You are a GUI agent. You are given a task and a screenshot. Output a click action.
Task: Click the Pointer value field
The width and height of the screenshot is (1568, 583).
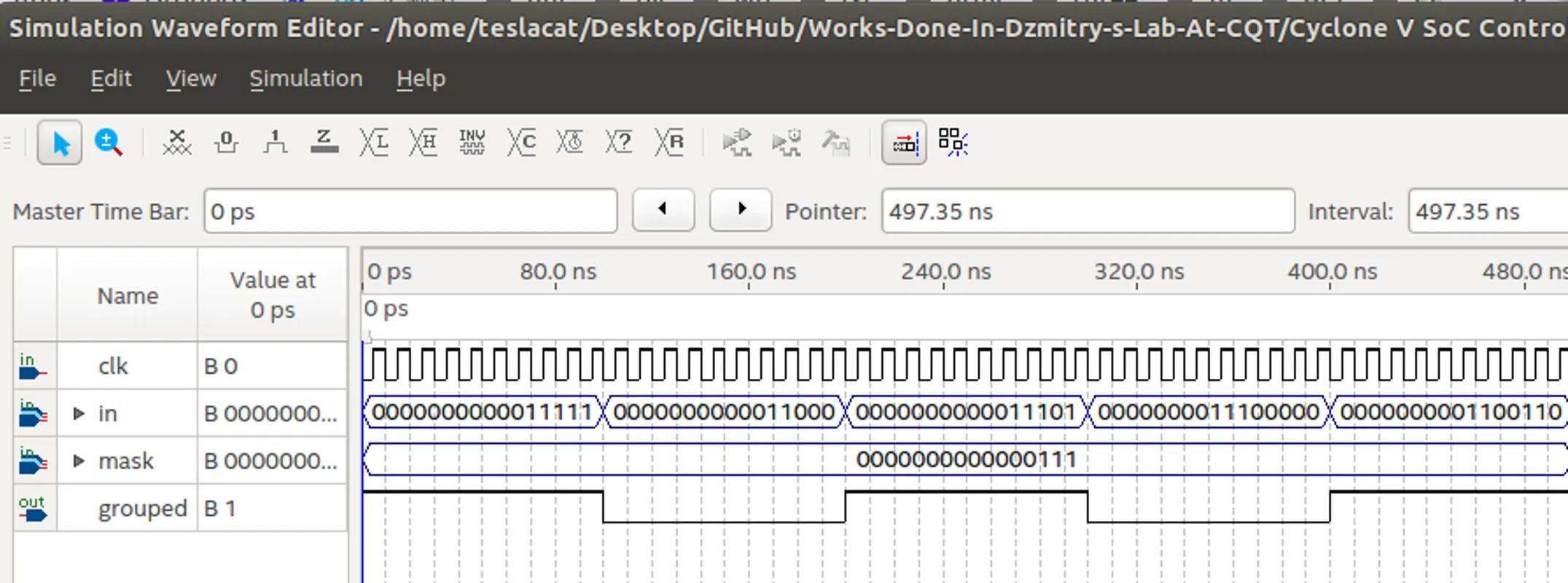coord(1088,211)
